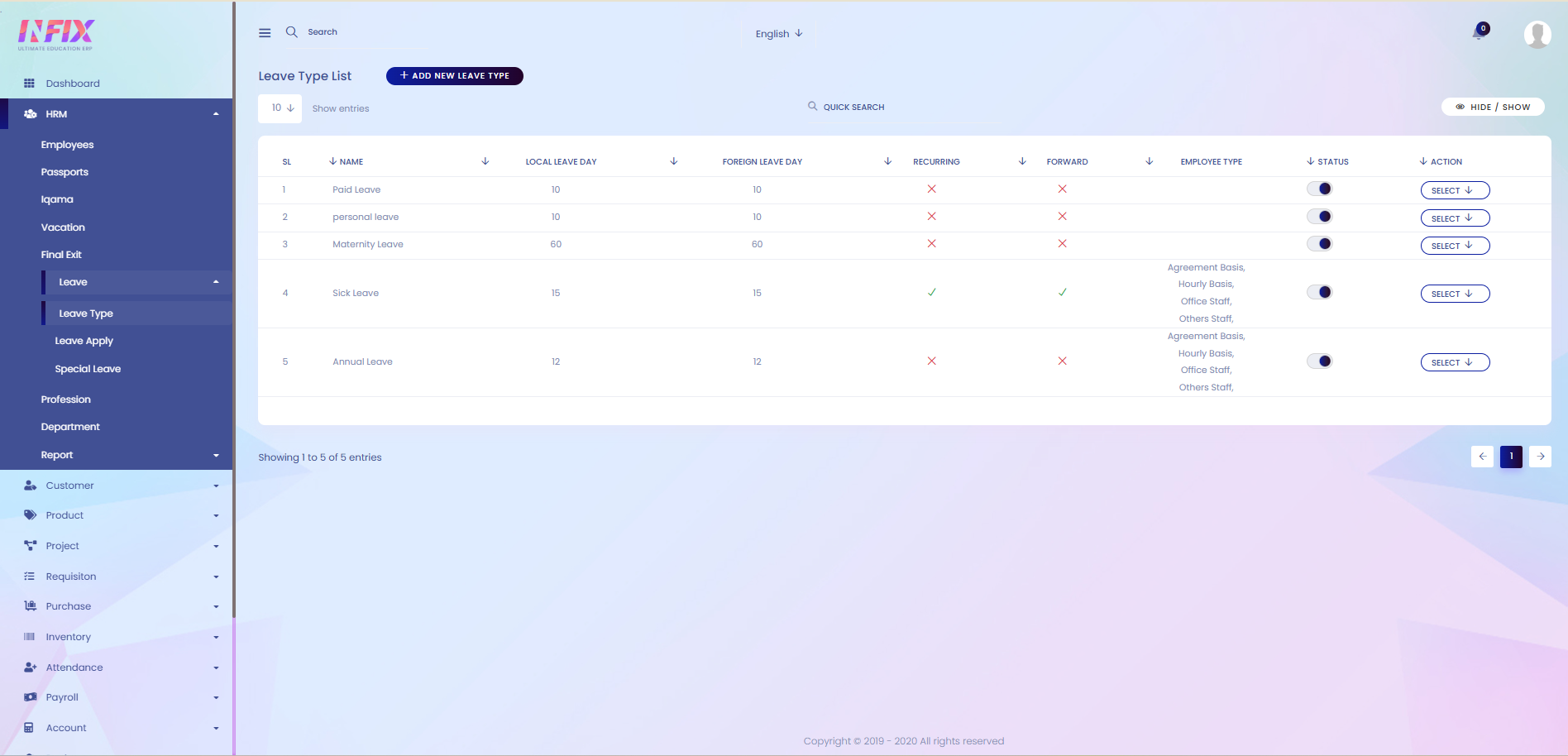Viewport: 1568px width, 756px height.
Task: Open the user profile avatar
Action: 1537,34
